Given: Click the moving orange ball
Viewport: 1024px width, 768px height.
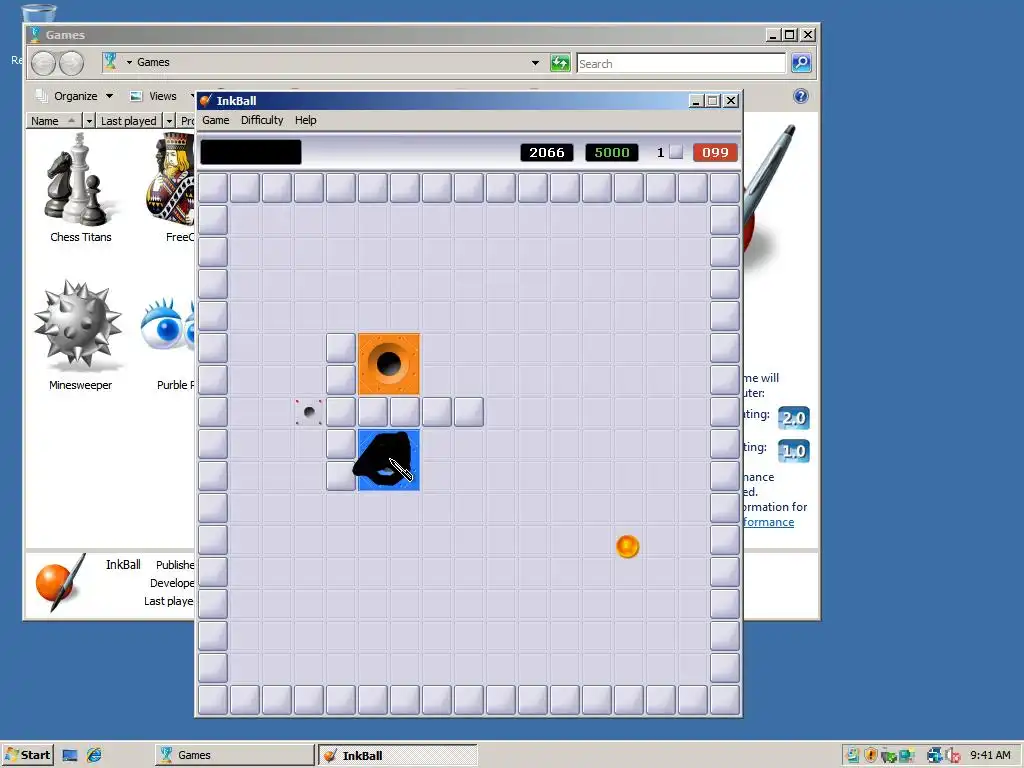Looking at the screenshot, I should [x=627, y=547].
